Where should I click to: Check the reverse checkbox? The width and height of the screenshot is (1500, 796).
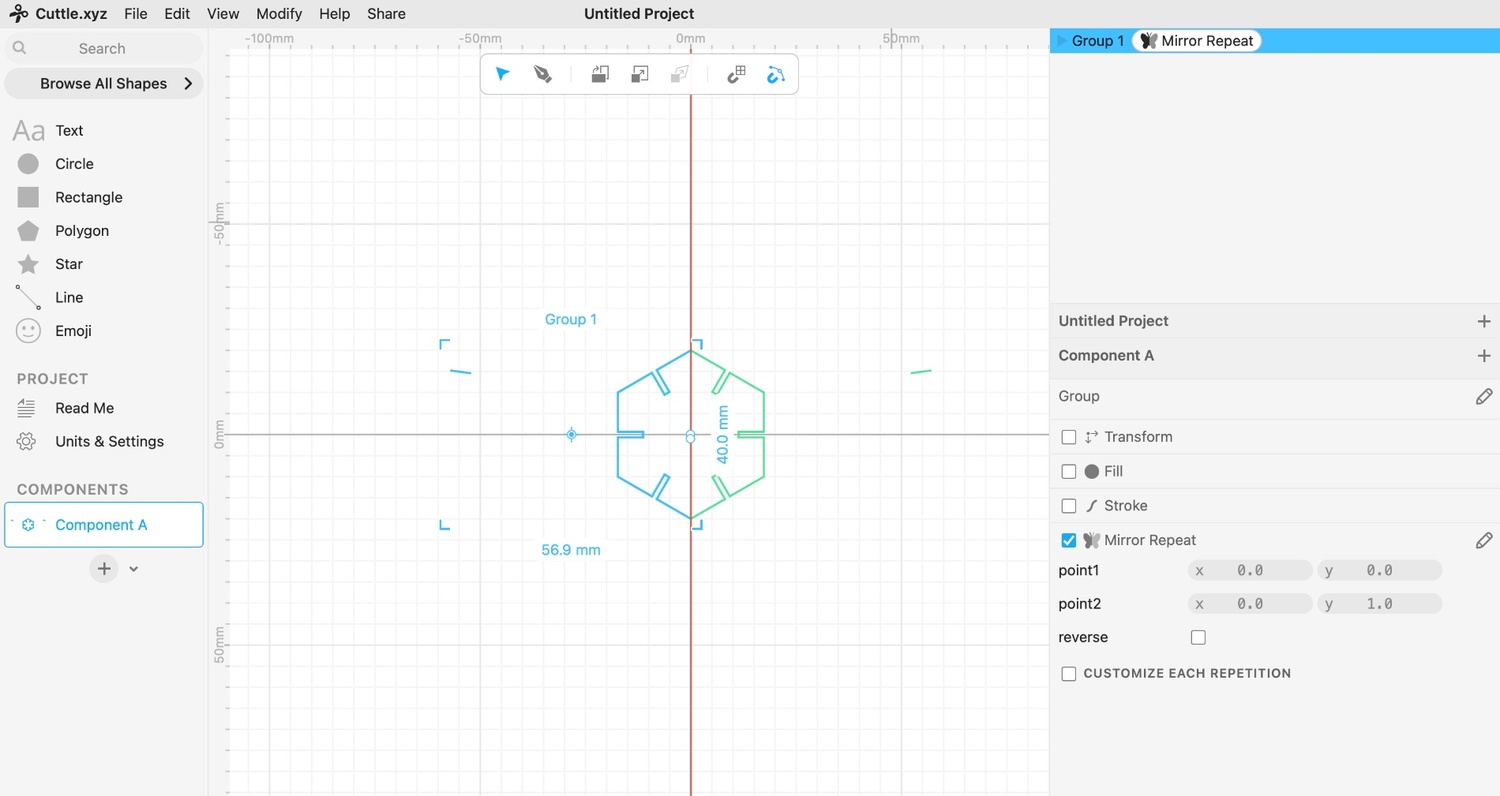(x=1198, y=638)
